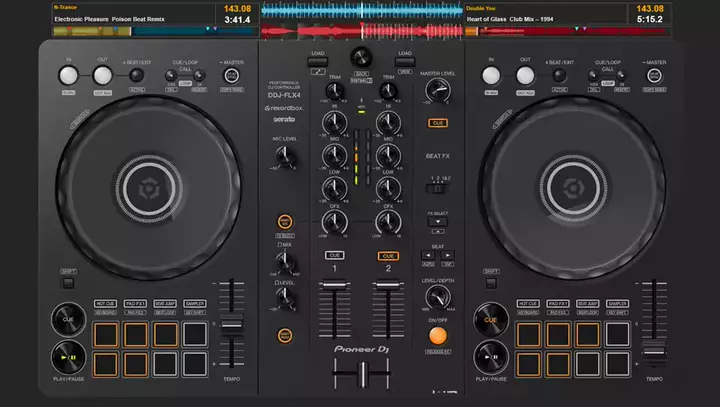Viewport: 720px width, 407px height.
Task: Touch the left deck jog wheel center
Action: 149,188
